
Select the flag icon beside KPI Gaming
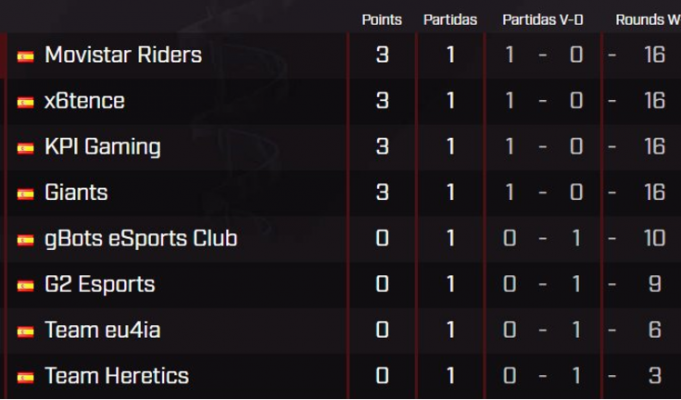tap(26, 149)
